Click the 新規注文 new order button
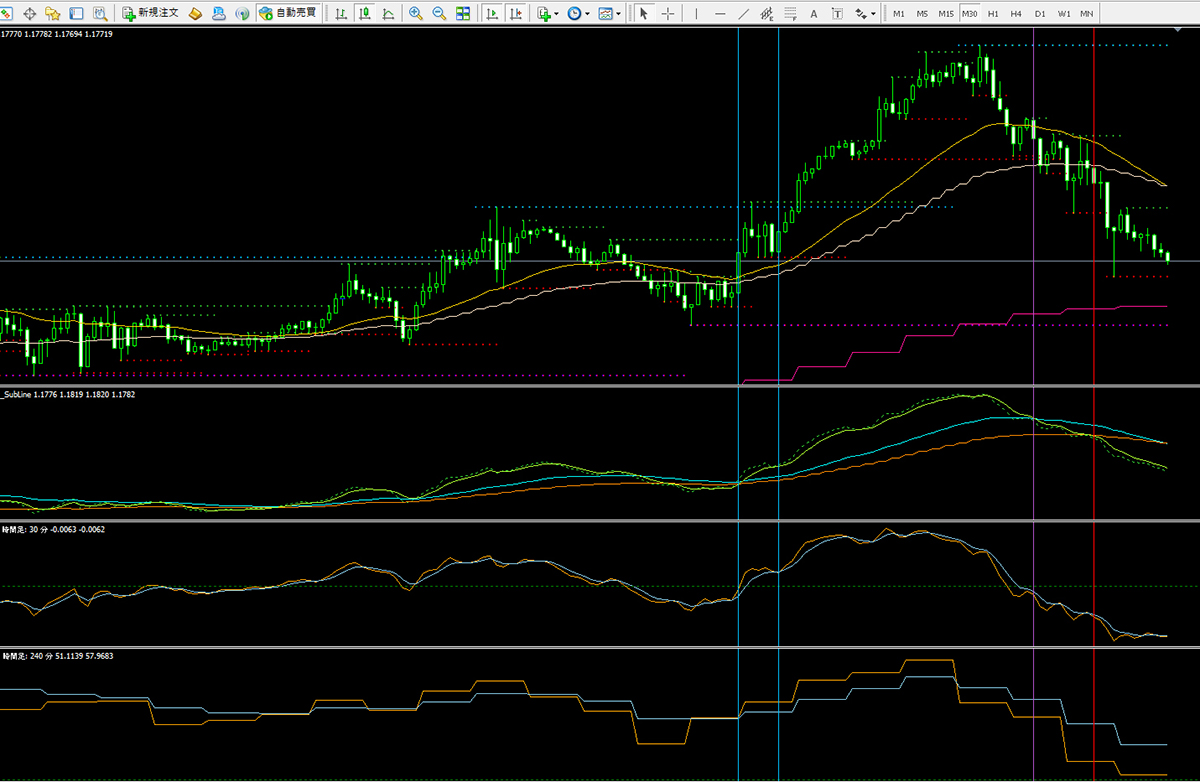This screenshot has width=1200, height=782. (x=150, y=14)
